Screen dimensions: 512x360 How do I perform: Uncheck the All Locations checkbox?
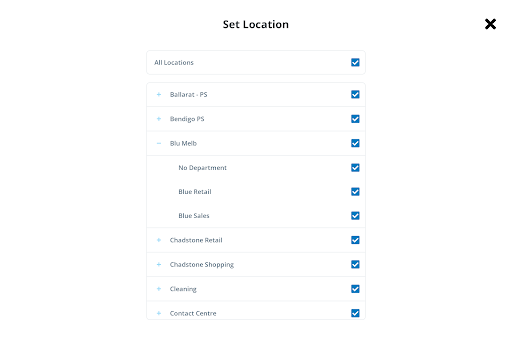(355, 62)
